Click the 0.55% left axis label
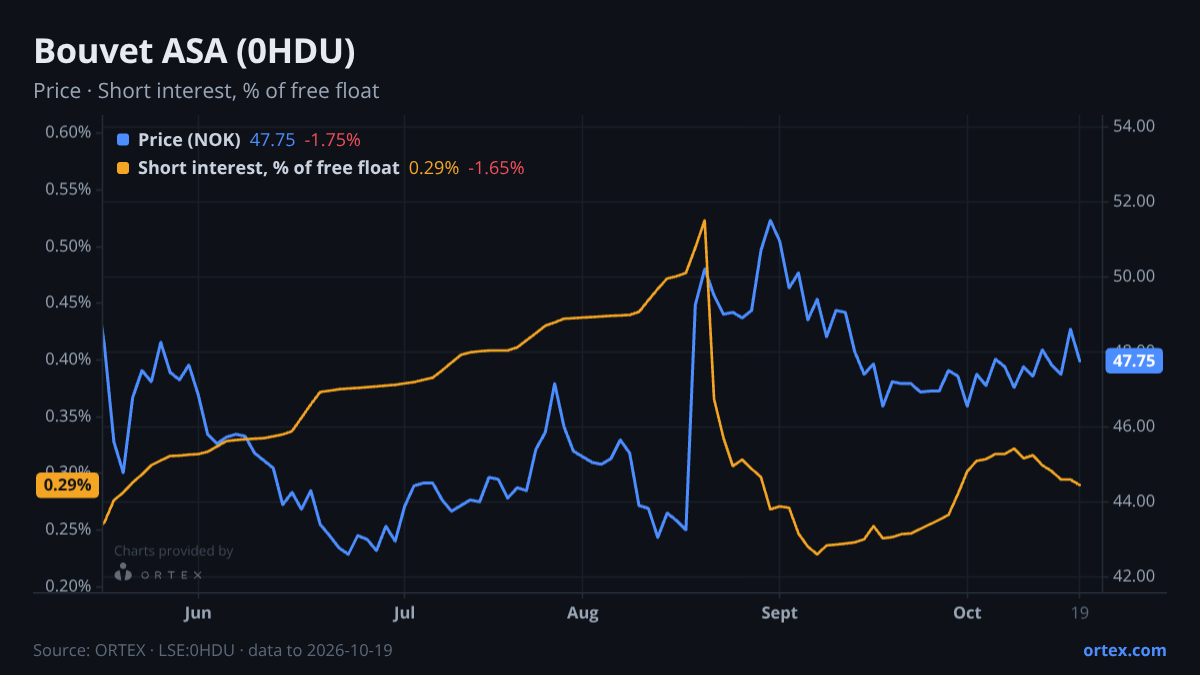Viewport: 1200px width, 675px height. [69, 189]
